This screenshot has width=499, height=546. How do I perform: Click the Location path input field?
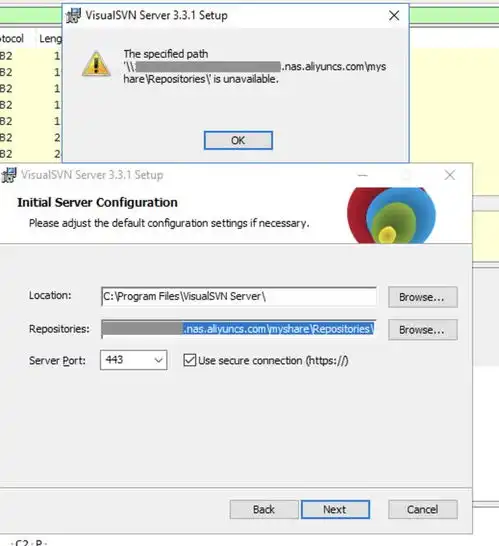[x=239, y=296]
